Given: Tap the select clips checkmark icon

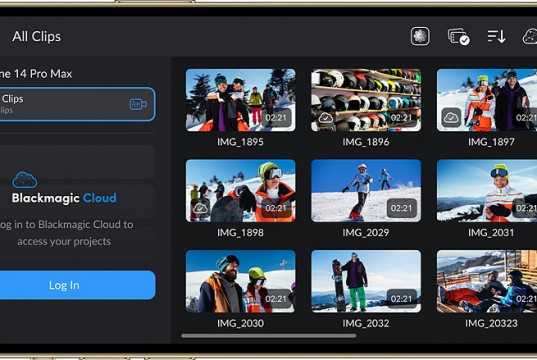Looking at the screenshot, I should 458,36.
